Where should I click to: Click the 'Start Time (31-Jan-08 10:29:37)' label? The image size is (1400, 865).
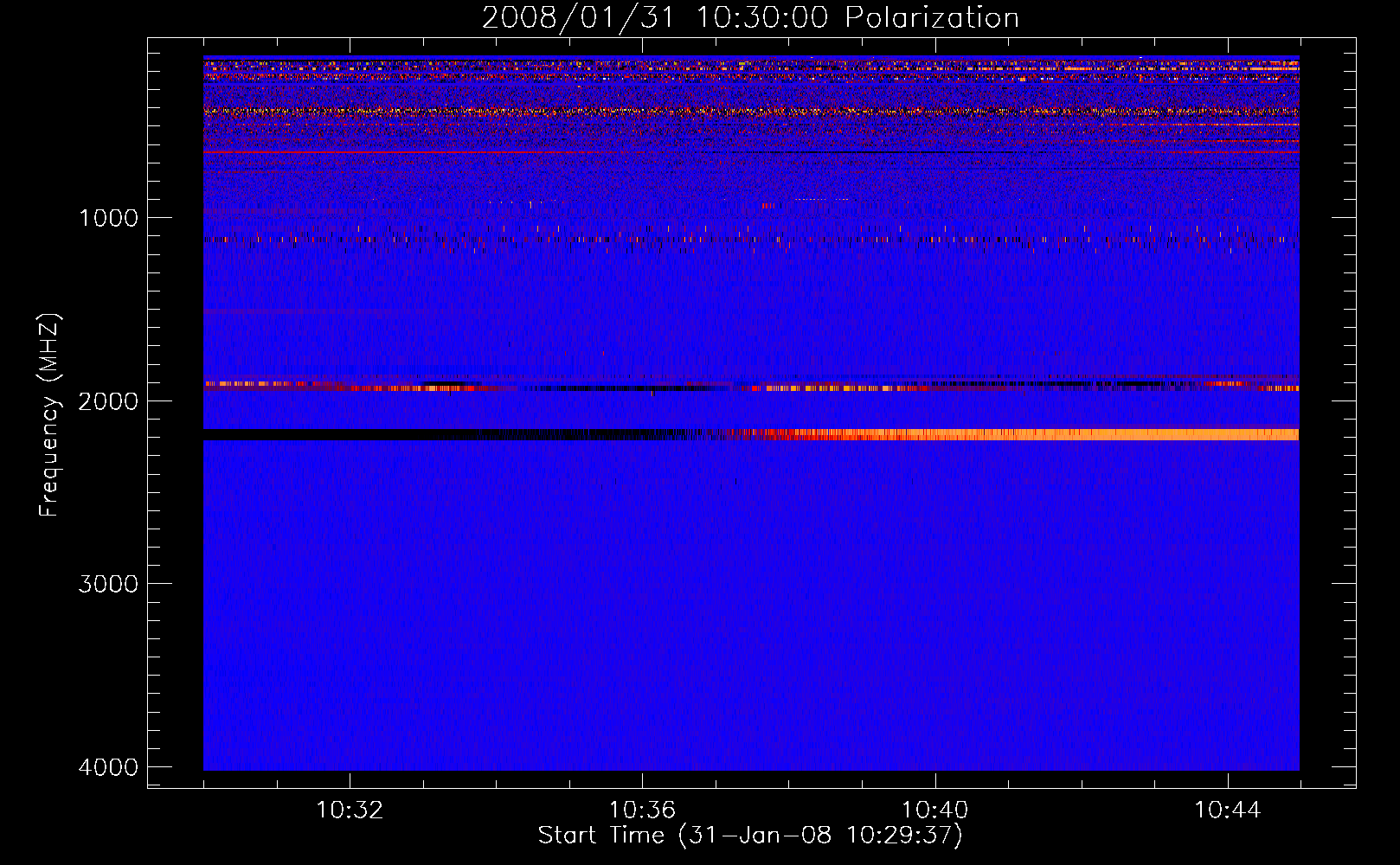point(750,835)
